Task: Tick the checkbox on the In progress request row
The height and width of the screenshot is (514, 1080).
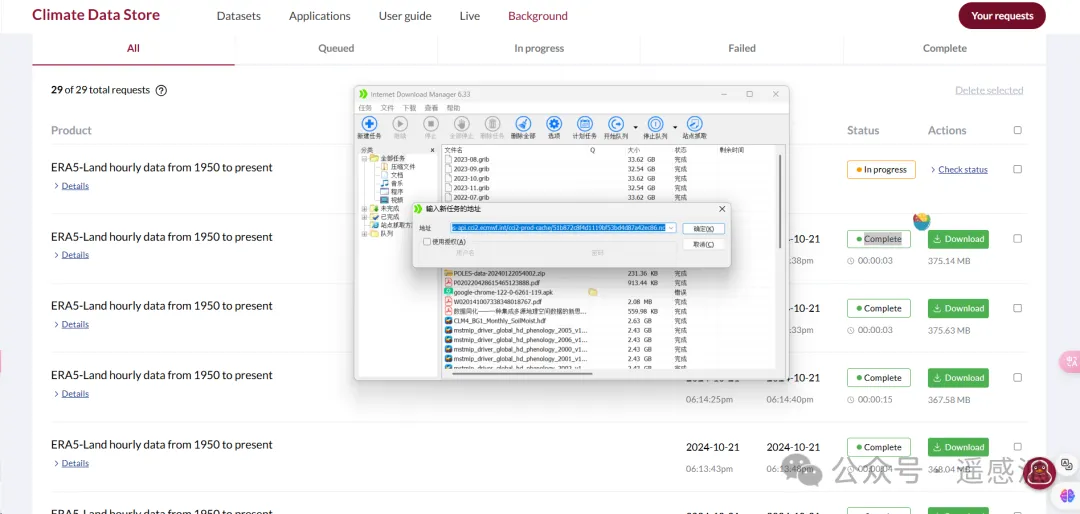Action: point(1017,169)
